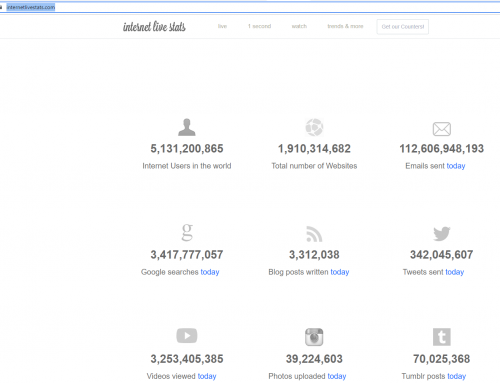Select the 39,224,603 photos counter
Screen dimensions: 500x383
point(314,359)
